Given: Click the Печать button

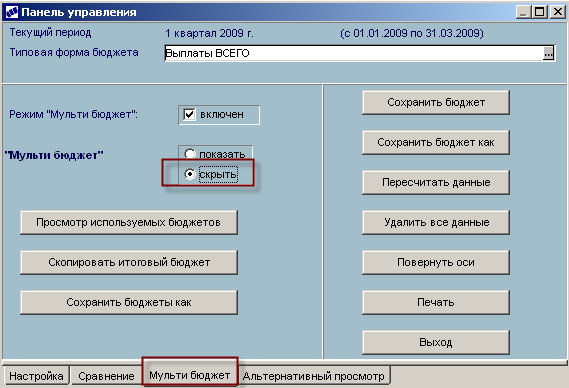Looking at the screenshot, I should 436,302.
